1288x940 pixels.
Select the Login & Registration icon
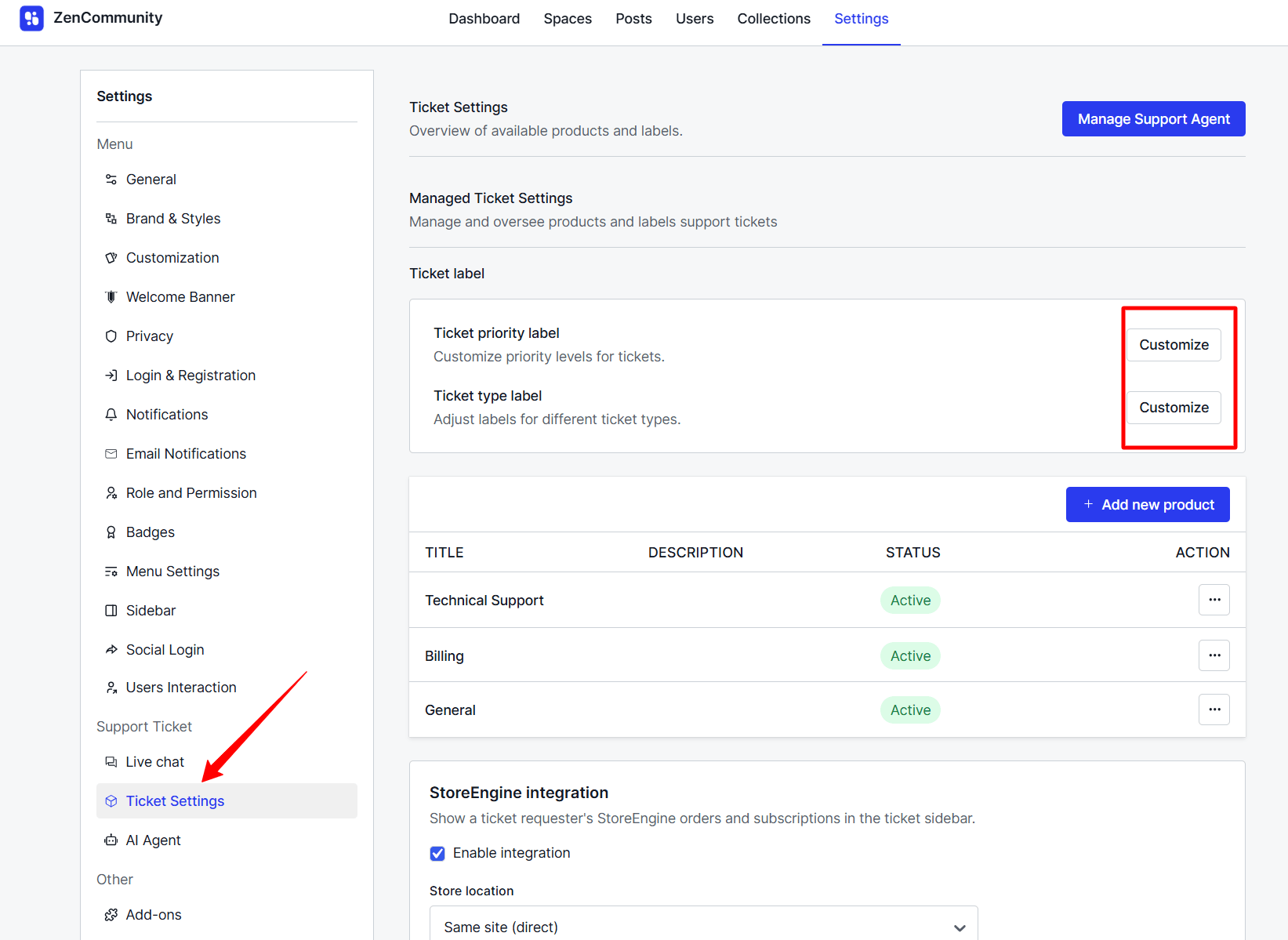(111, 376)
